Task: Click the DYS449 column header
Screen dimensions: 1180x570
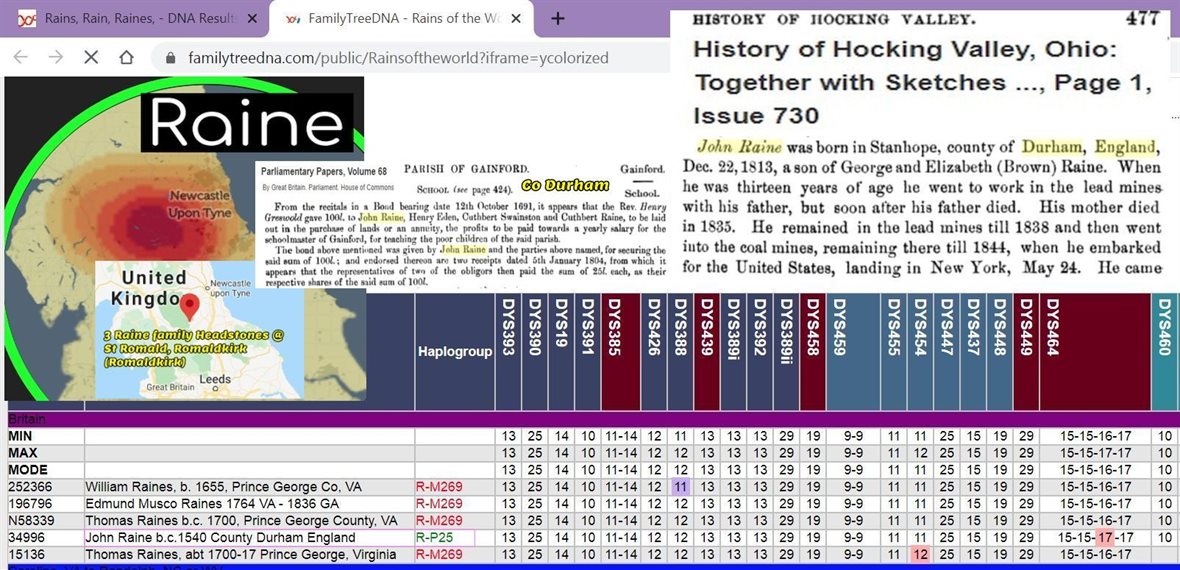Action: point(1026,352)
